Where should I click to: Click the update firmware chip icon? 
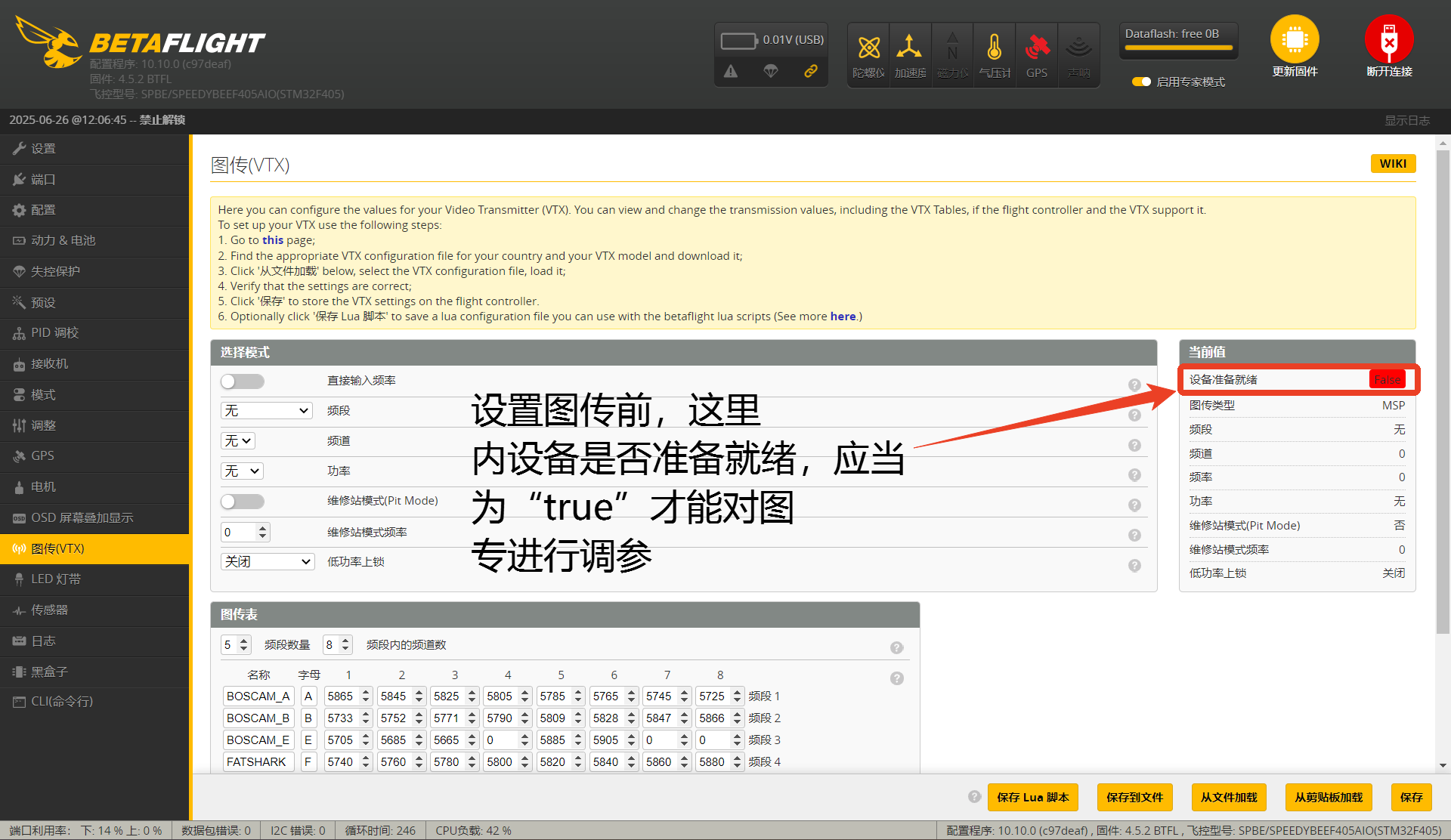point(1295,39)
